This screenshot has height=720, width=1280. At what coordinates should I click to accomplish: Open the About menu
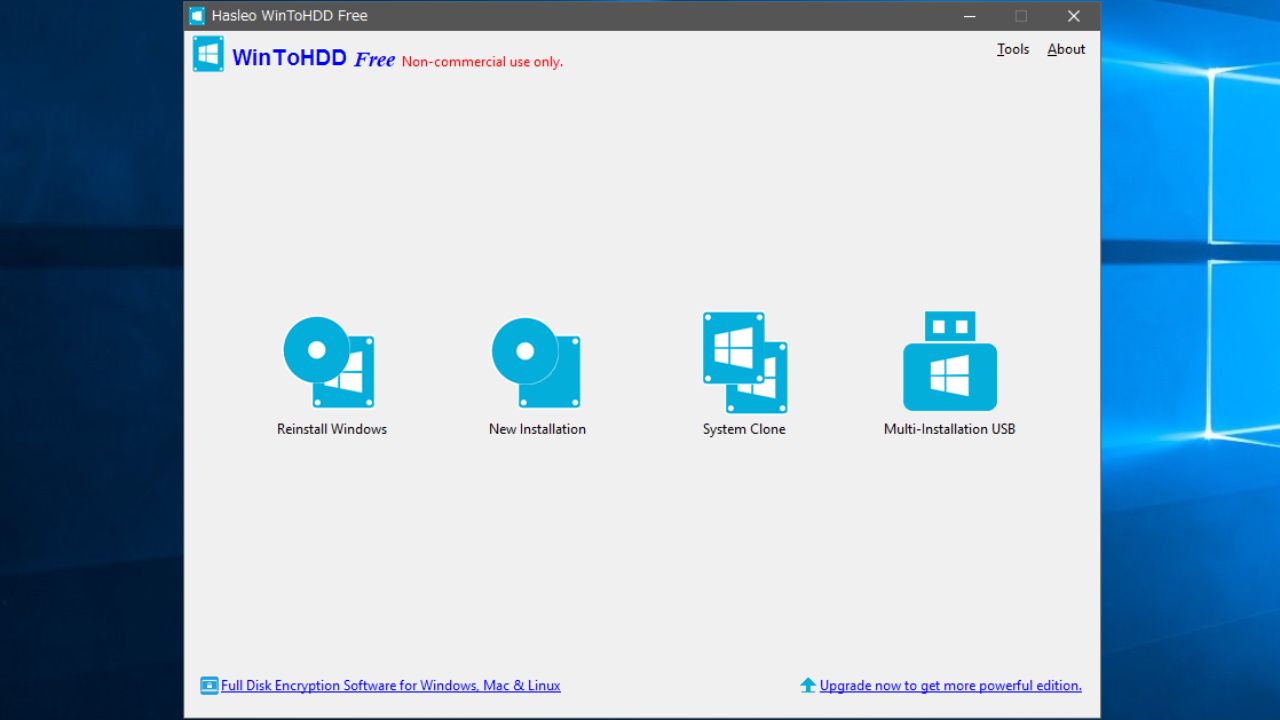pyautogui.click(x=1066, y=49)
